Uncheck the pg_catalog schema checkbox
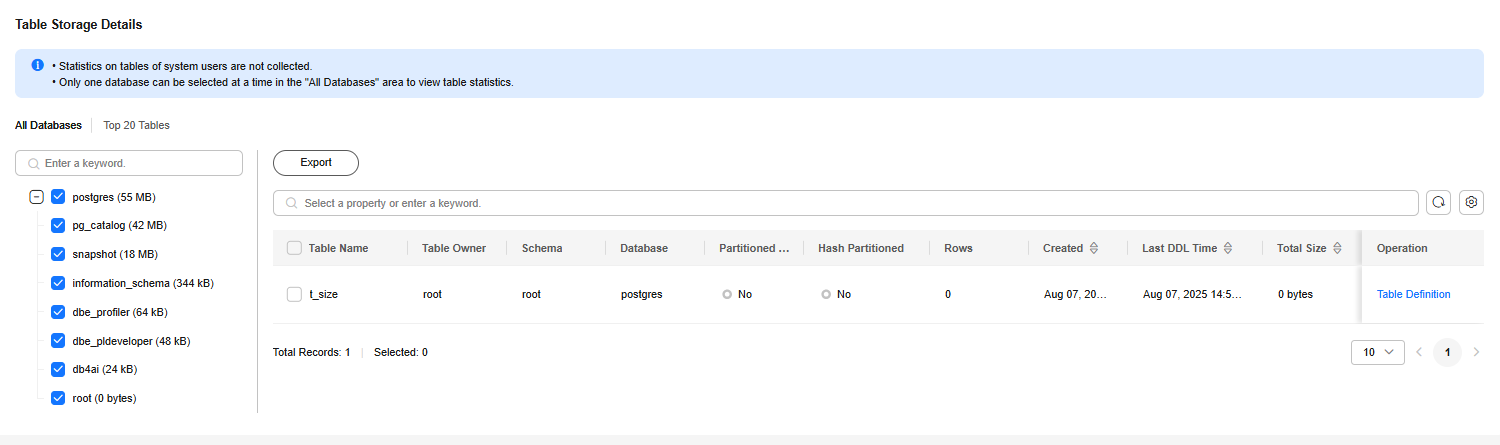This screenshot has height=445, width=1500. [58, 226]
